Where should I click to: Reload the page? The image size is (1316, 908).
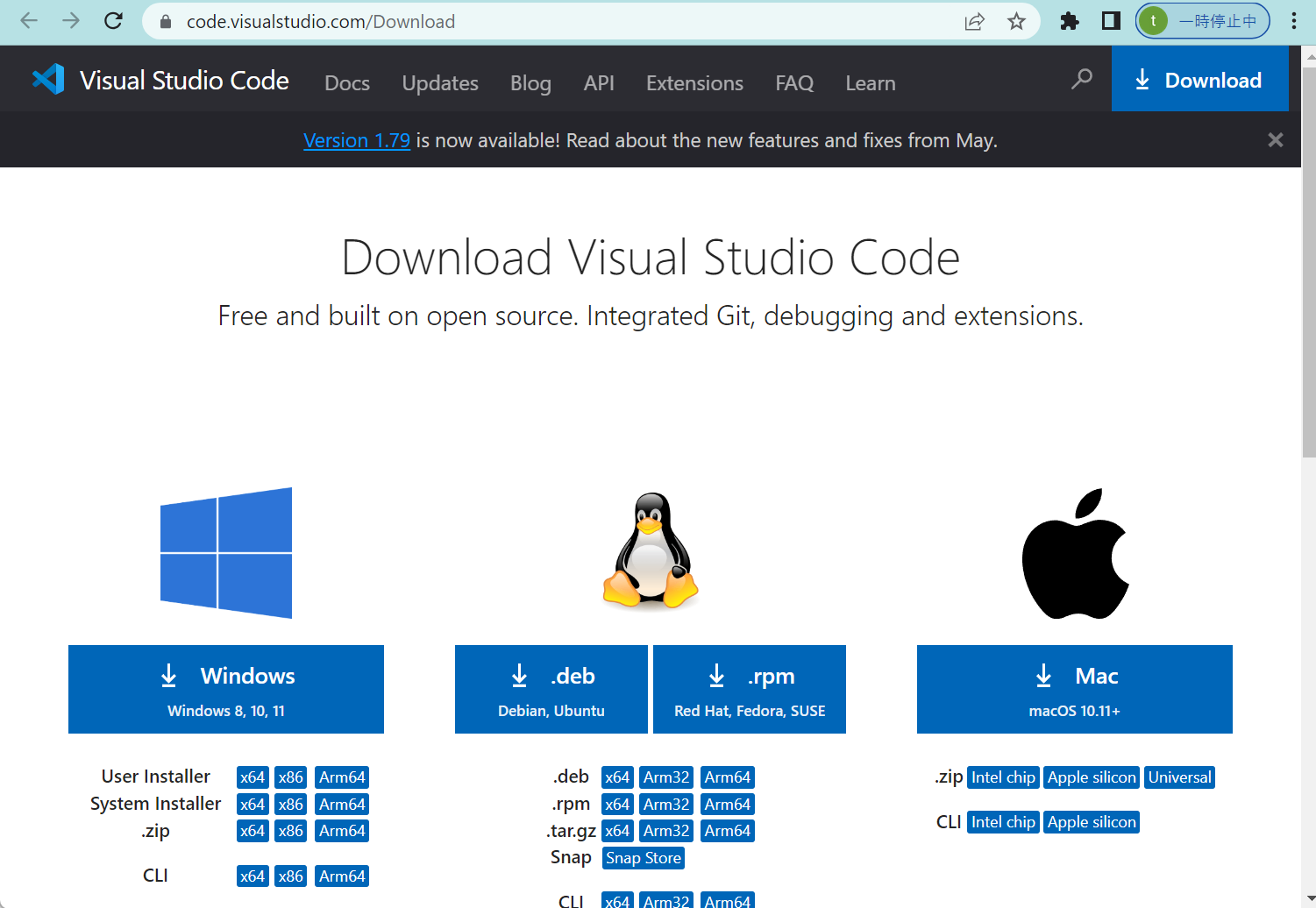[113, 21]
